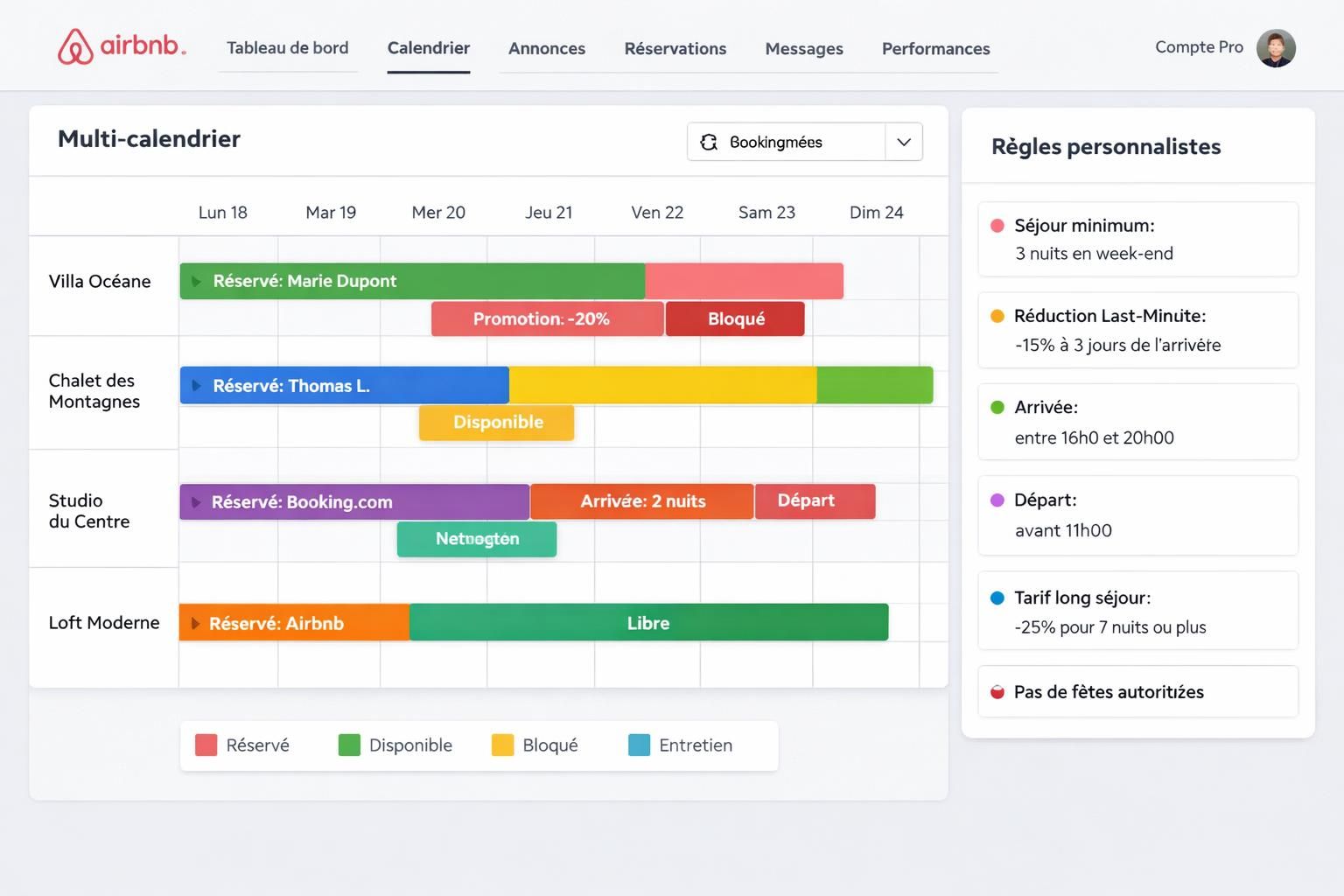Expand arrow on Thomas L. reservation

(x=196, y=386)
